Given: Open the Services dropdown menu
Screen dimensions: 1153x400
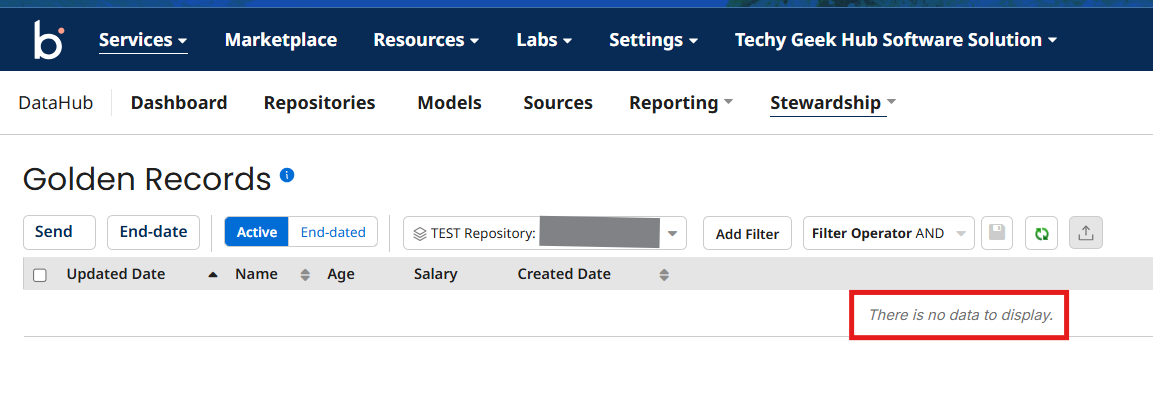Looking at the screenshot, I should click(143, 40).
